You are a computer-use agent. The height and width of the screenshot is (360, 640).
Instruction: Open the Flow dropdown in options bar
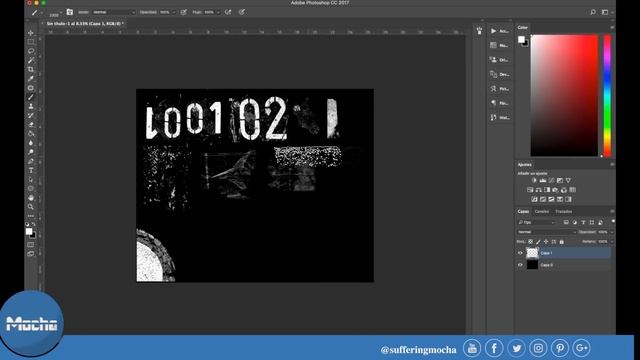(x=218, y=12)
